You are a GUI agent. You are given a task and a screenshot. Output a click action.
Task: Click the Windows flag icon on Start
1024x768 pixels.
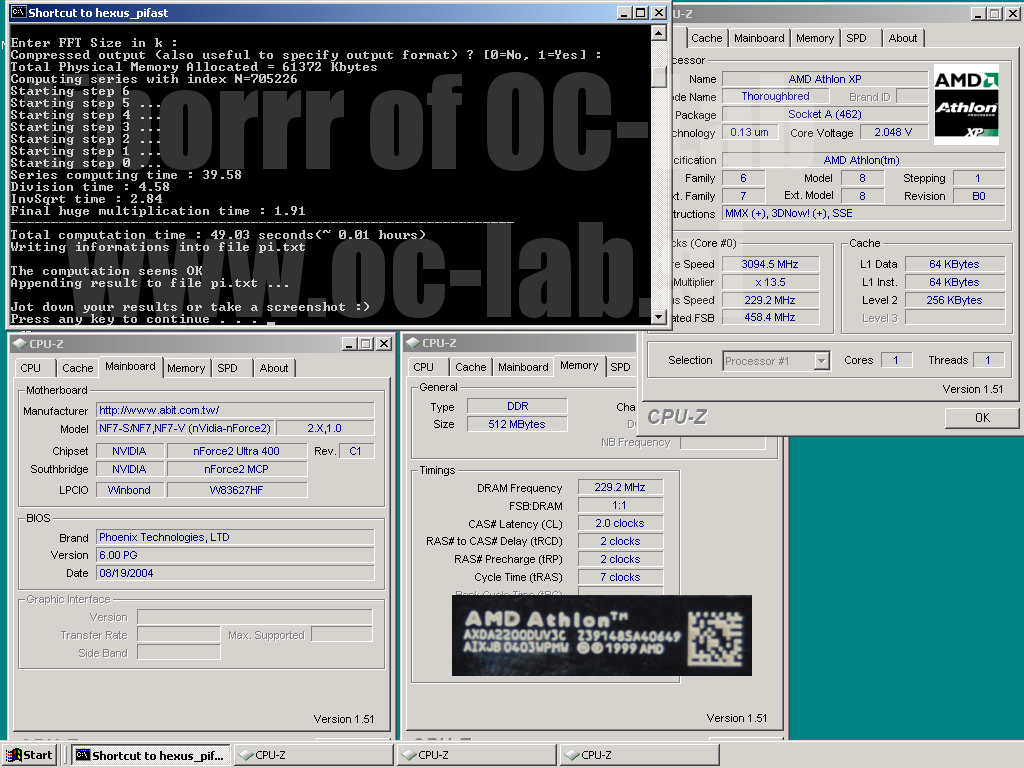14,755
